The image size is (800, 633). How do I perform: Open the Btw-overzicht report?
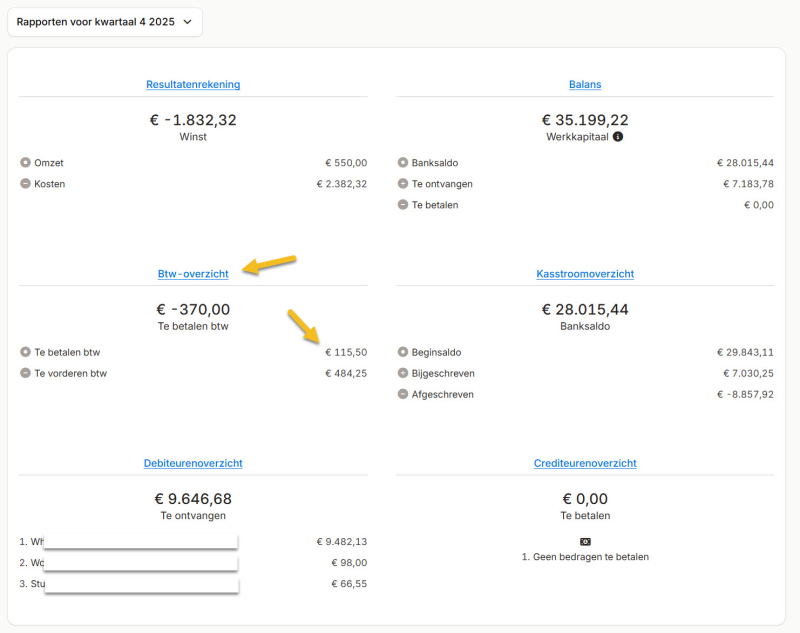click(193, 273)
